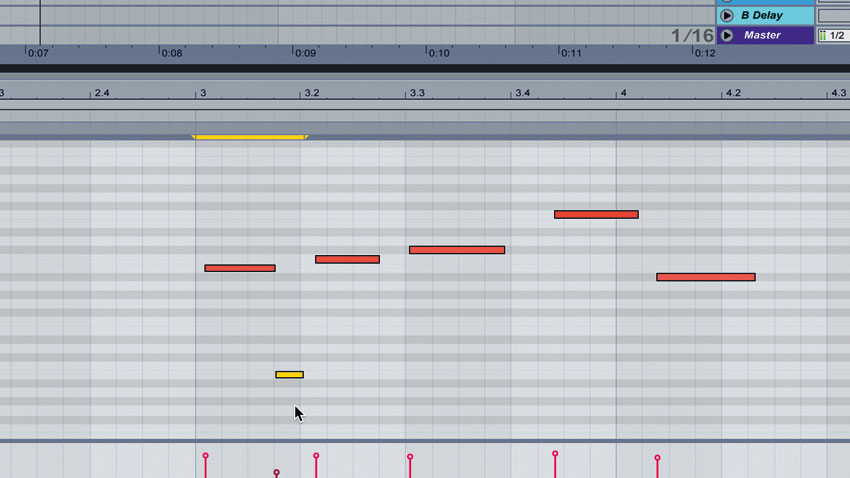Select the highest red MIDI note crossing bar 4
850x478 pixels.
coord(596,215)
